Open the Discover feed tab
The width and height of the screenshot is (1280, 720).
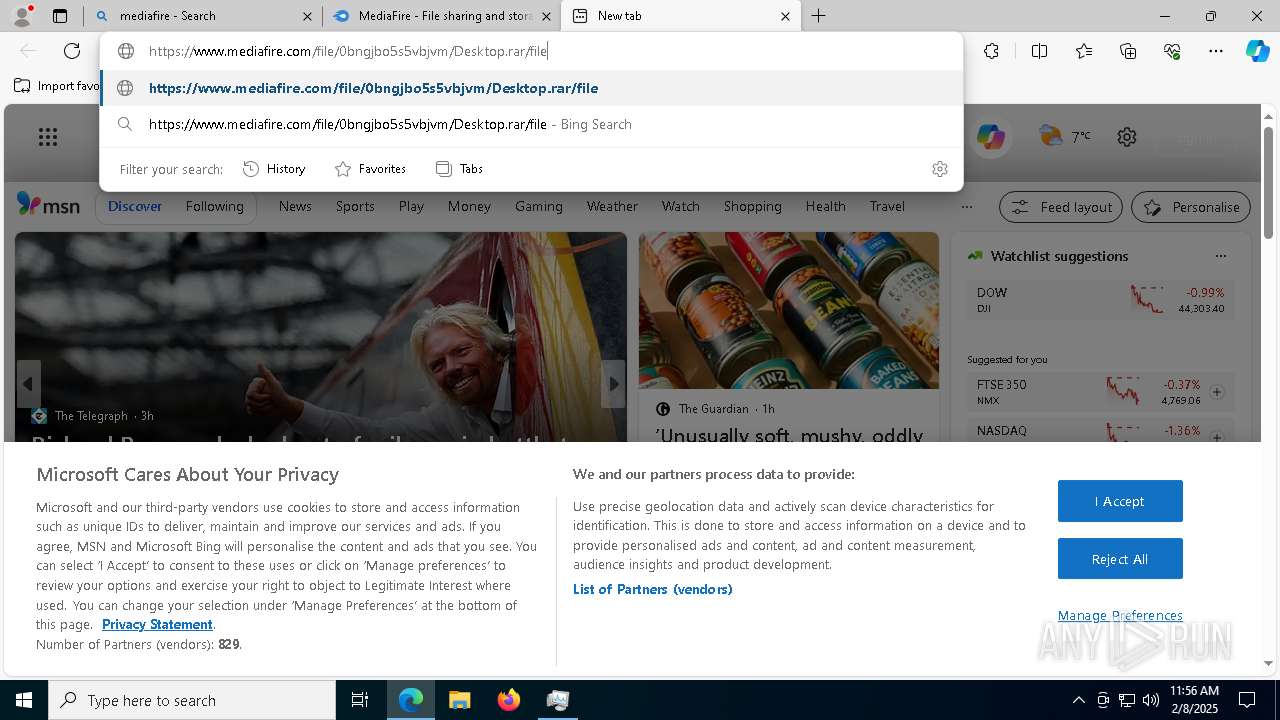pyautogui.click(x=135, y=206)
